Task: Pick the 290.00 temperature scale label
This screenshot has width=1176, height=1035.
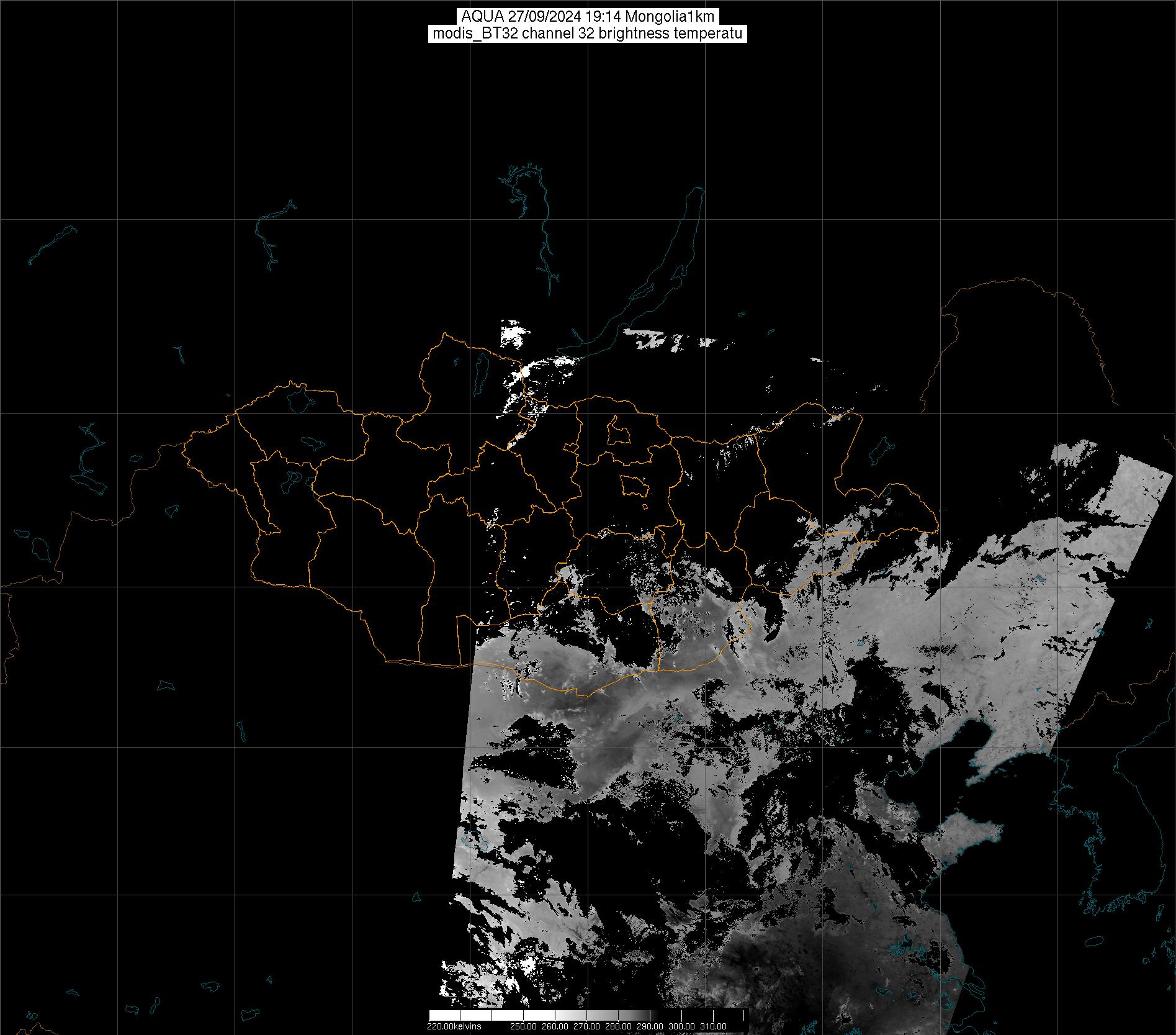Action: click(650, 1026)
